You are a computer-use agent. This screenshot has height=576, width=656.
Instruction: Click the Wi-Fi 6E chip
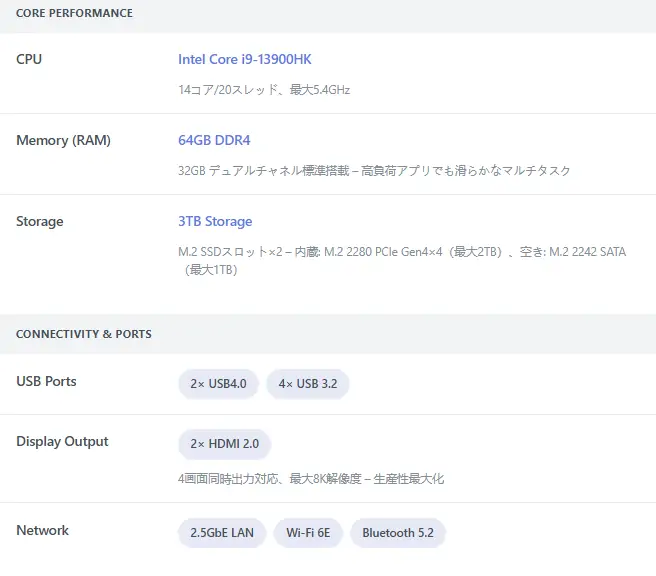pos(308,533)
